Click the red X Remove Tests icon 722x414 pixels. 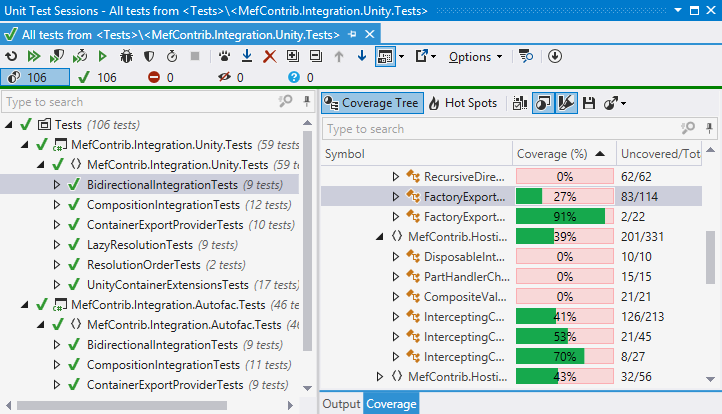(269, 56)
